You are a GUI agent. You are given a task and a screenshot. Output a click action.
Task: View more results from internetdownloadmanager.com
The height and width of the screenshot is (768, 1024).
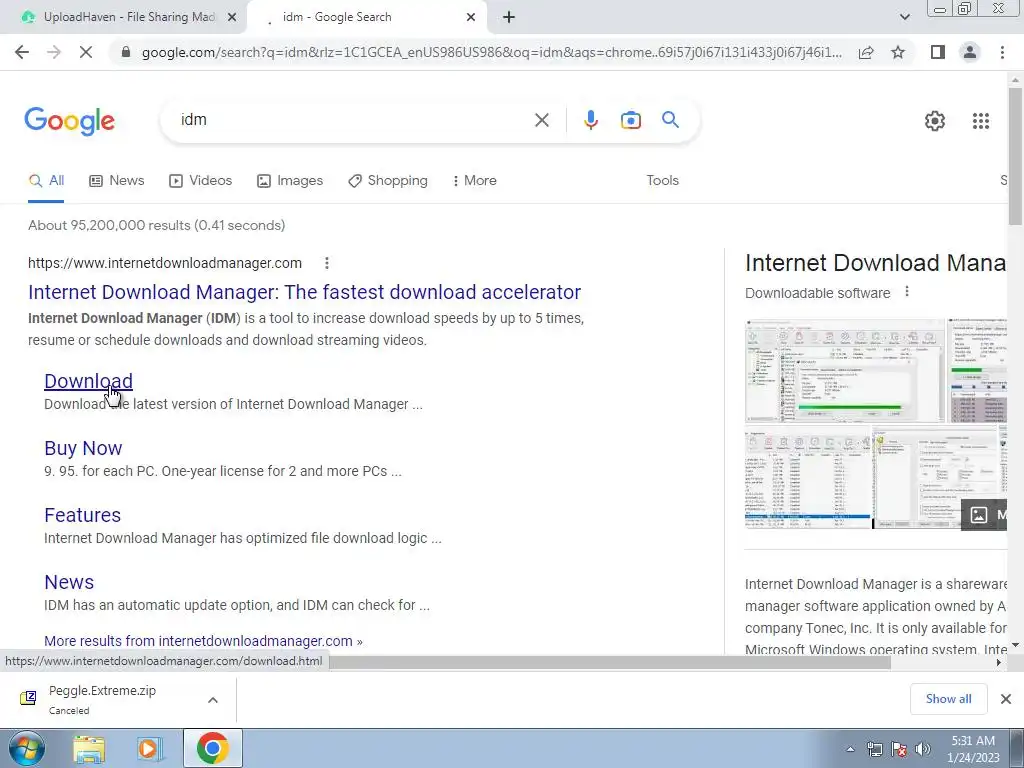(x=203, y=641)
